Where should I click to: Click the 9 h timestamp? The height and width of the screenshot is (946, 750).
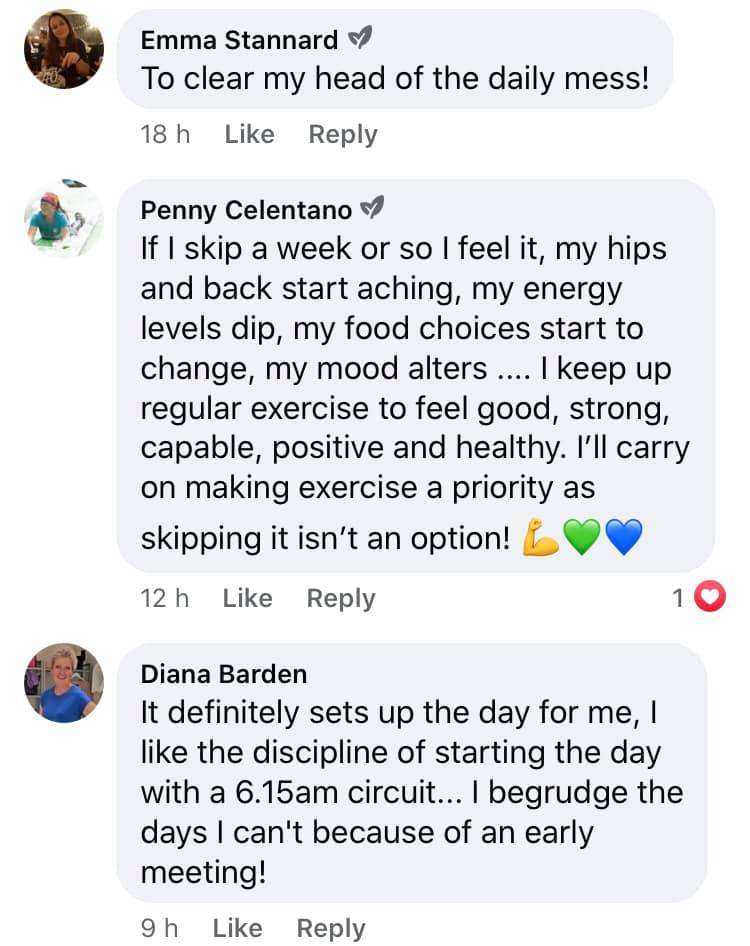click(160, 928)
